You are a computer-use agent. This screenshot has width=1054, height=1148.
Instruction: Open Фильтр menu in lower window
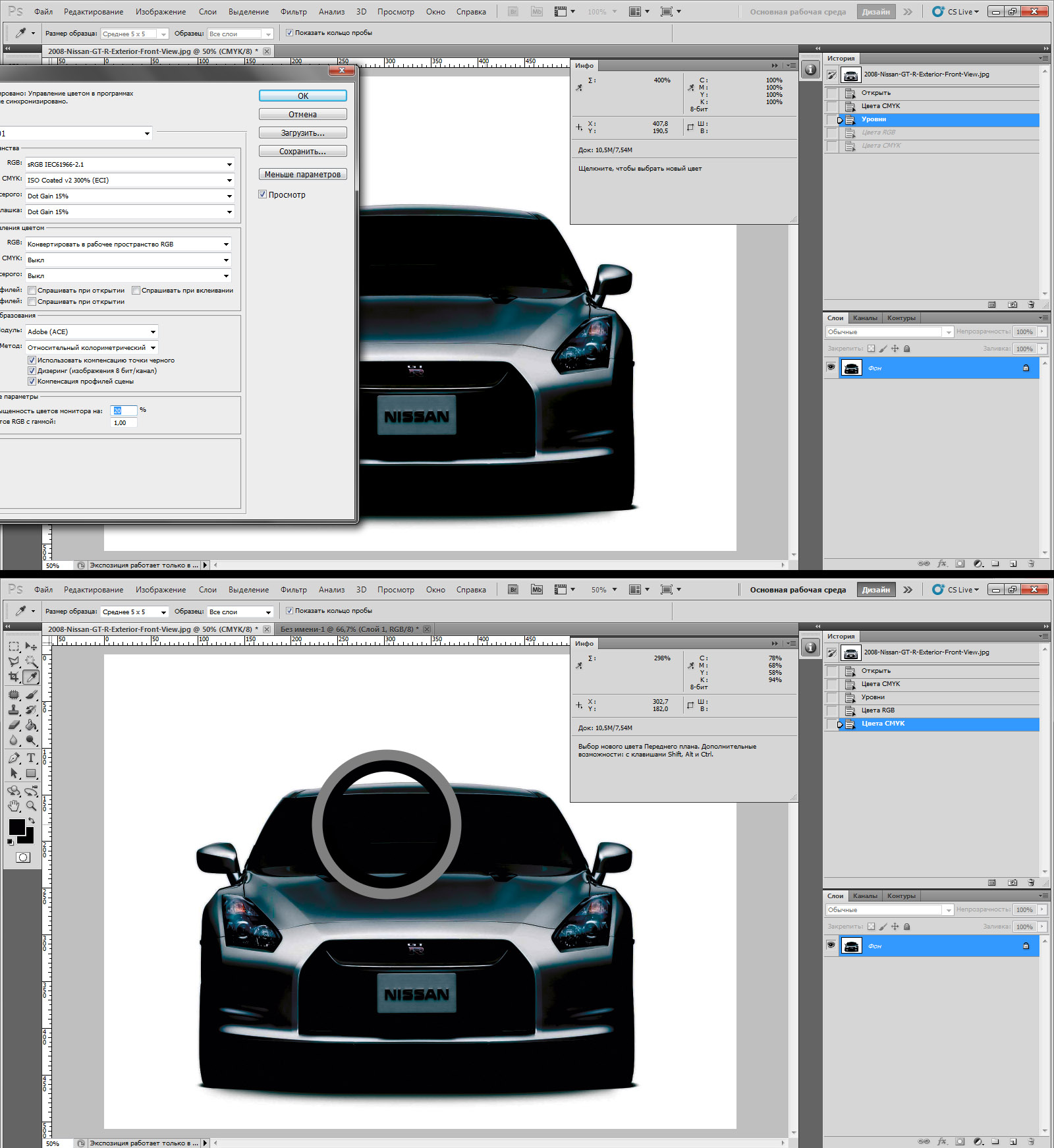[x=293, y=590]
